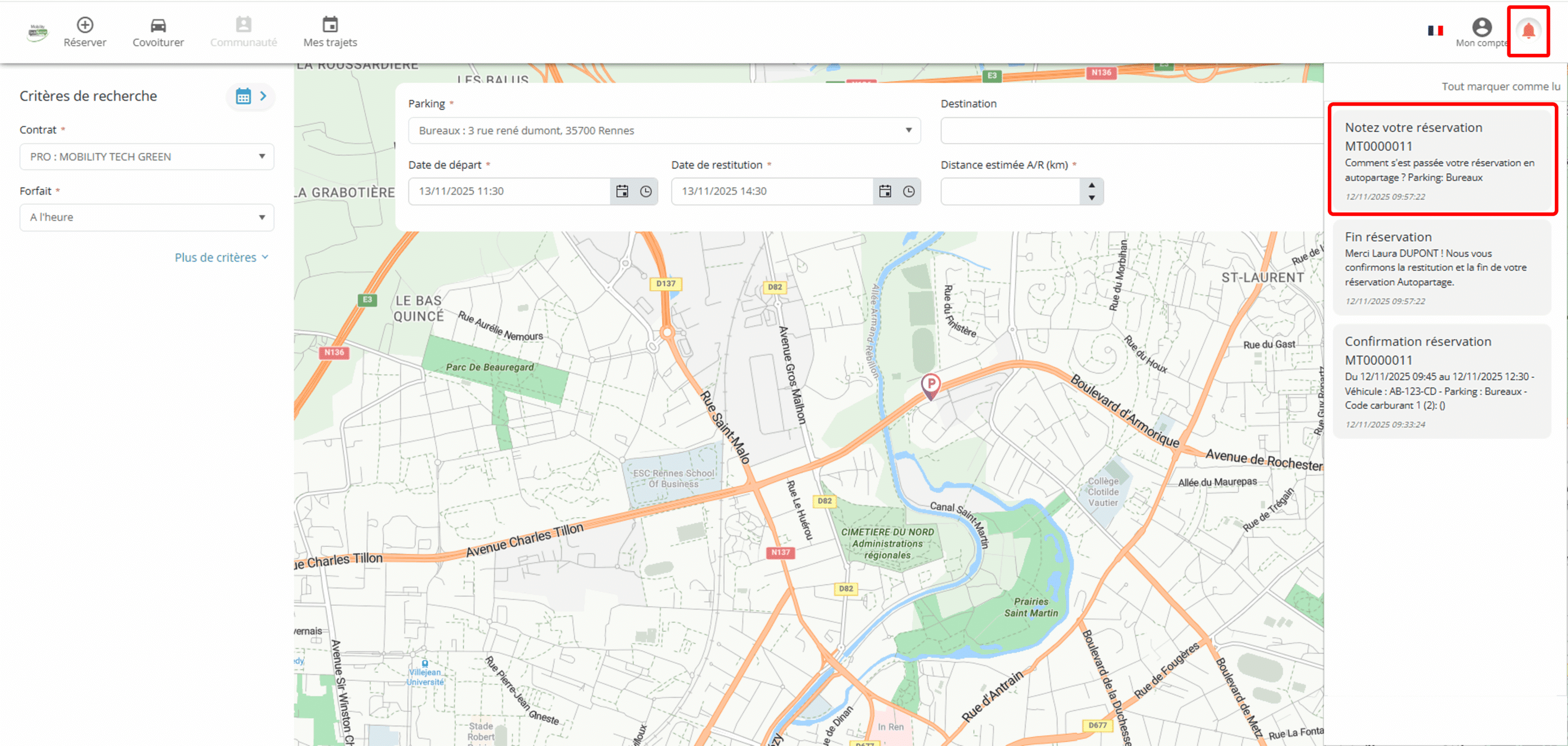This screenshot has height=746, width=1568.
Task: Open time picker for Date de restitution
Action: [x=909, y=191]
